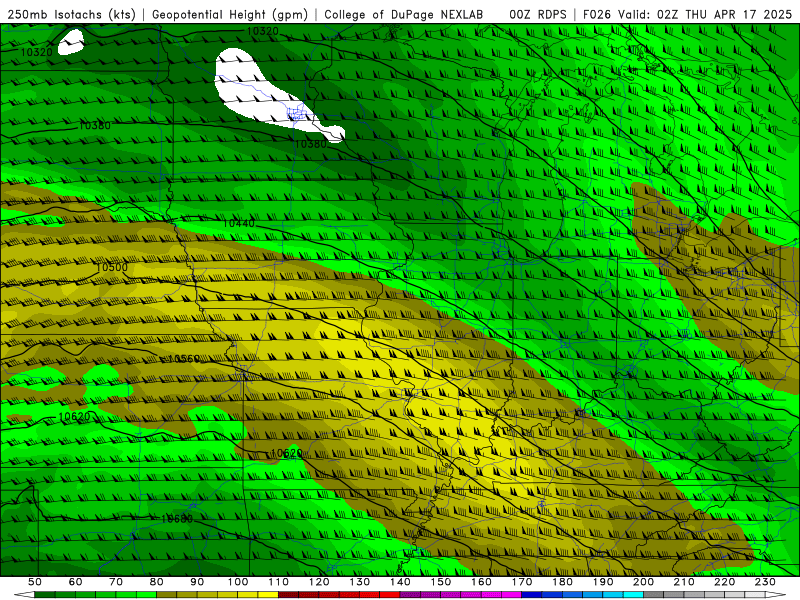Click the "College of DuPage NEXLAB" header text

[x=403, y=15]
